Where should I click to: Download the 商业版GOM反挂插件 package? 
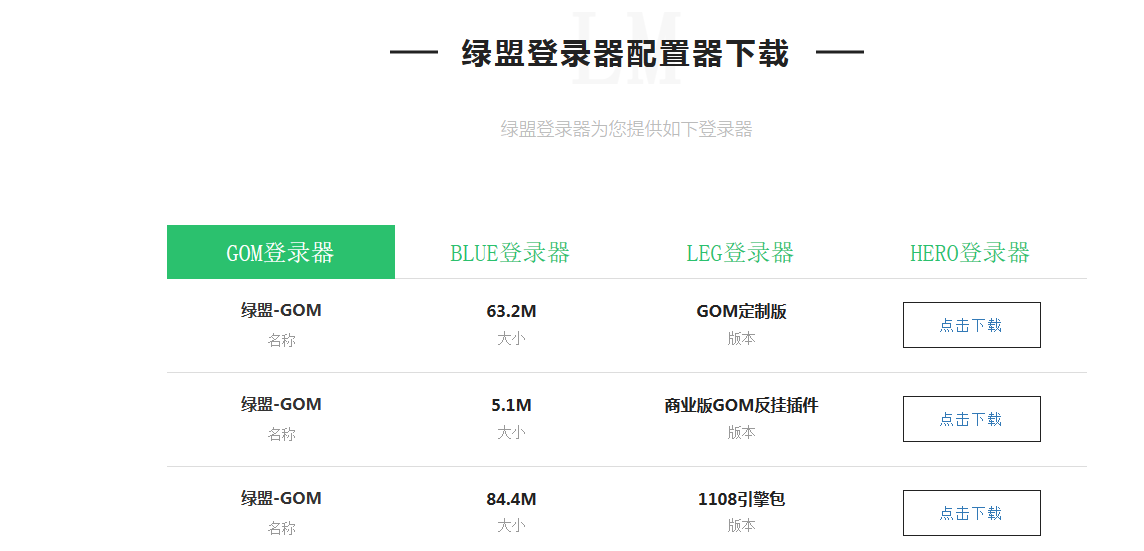tap(971, 419)
